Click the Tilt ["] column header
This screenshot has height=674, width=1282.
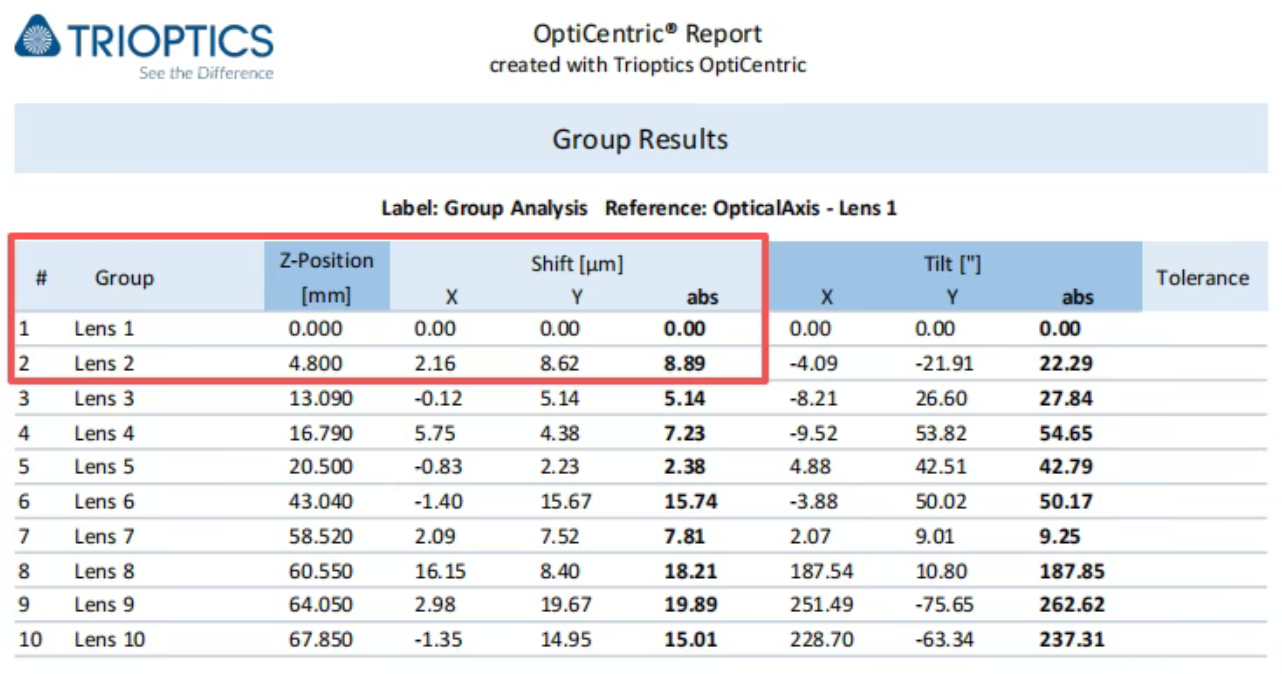(952, 264)
